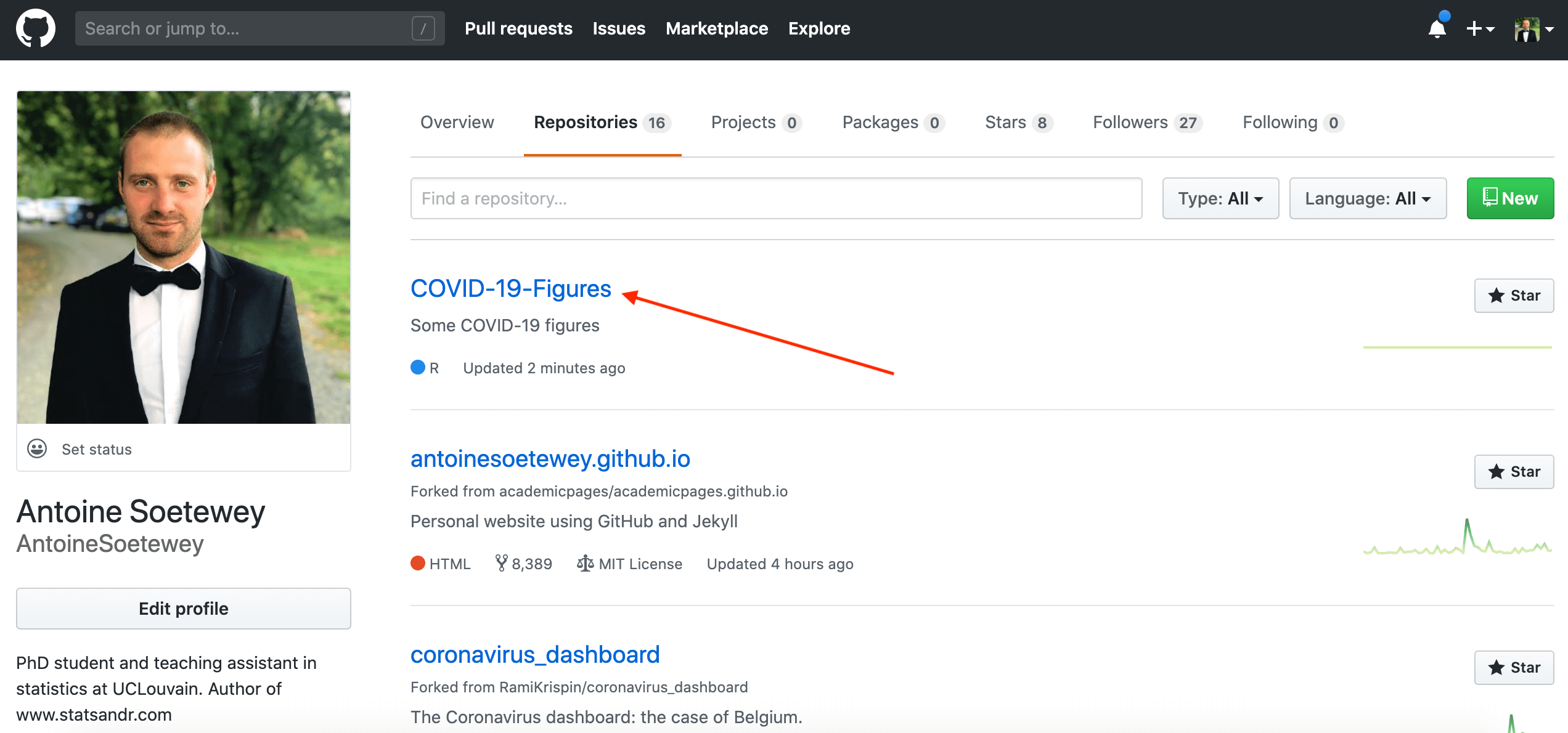
Task: Click the R language color dot
Action: click(418, 367)
